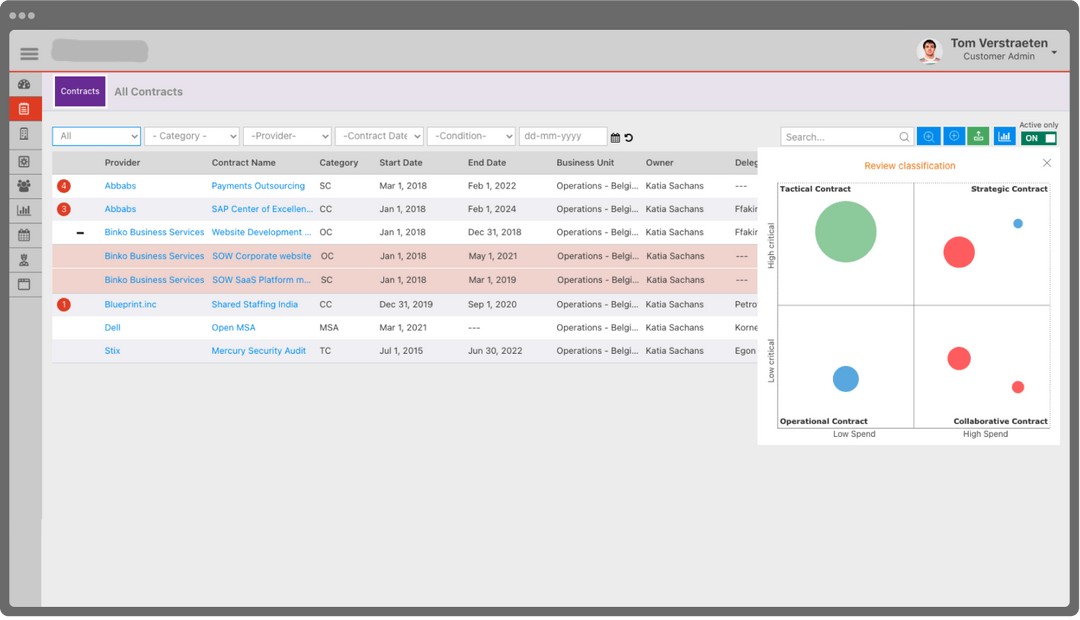Open the Payments Outsourcing contract link
Image resolution: width=1080 pixels, height=620 pixels.
(x=258, y=186)
